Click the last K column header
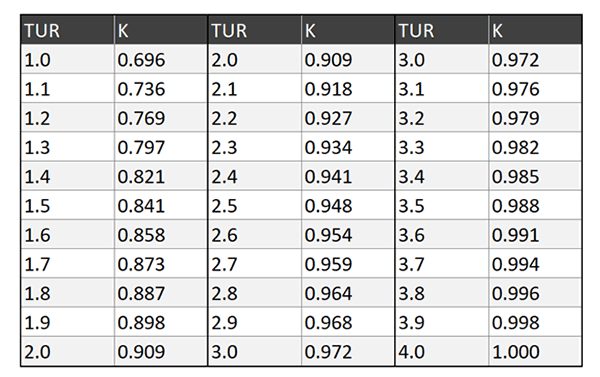 [x=535, y=30]
